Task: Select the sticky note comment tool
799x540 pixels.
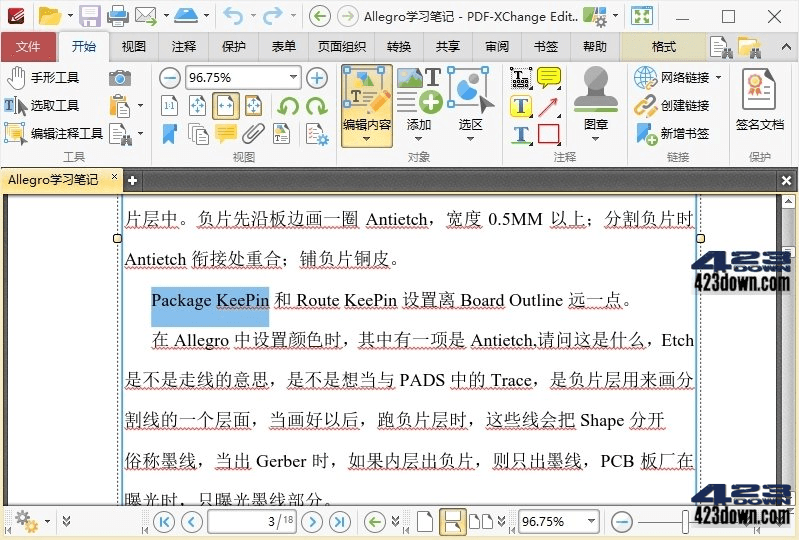Action: [548, 78]
